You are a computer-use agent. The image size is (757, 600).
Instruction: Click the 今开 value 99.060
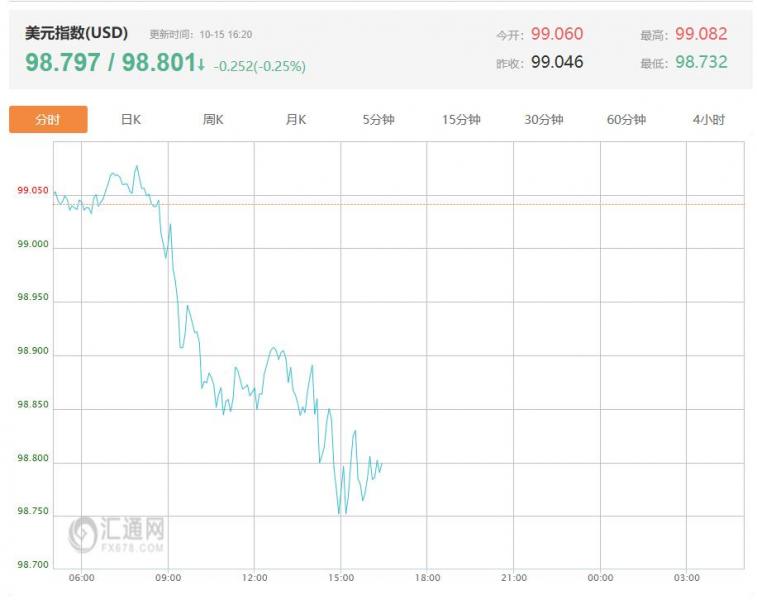557,34
